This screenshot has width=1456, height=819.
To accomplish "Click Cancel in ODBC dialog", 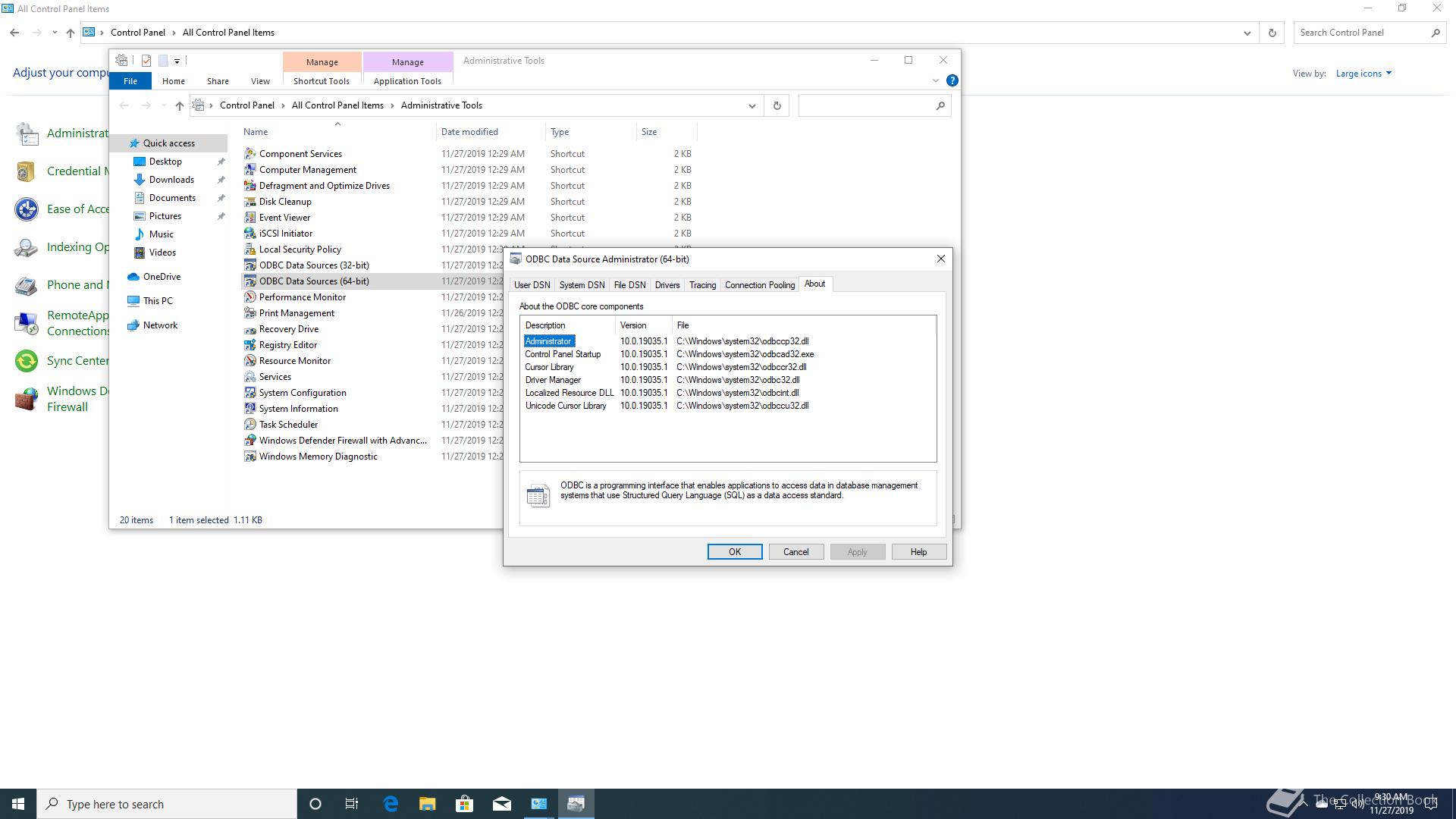I will tap(796, 552).
